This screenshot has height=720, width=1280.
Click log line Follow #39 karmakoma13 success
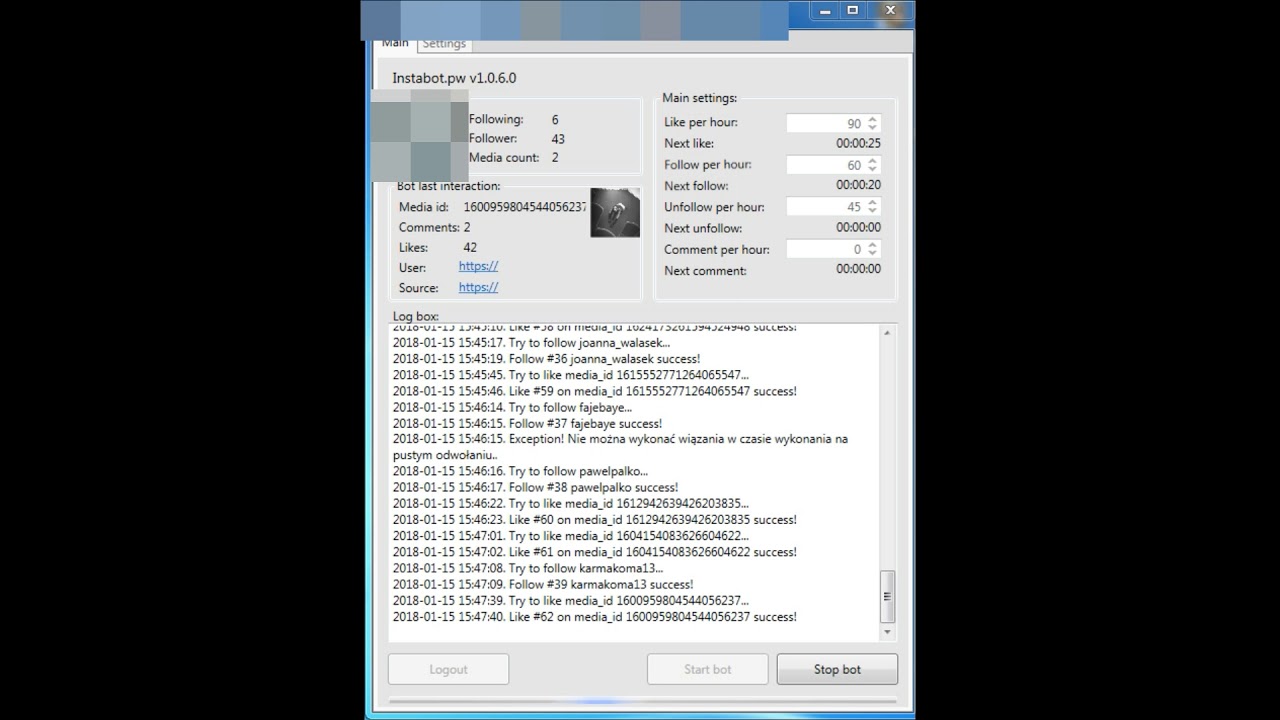point(543,584)
